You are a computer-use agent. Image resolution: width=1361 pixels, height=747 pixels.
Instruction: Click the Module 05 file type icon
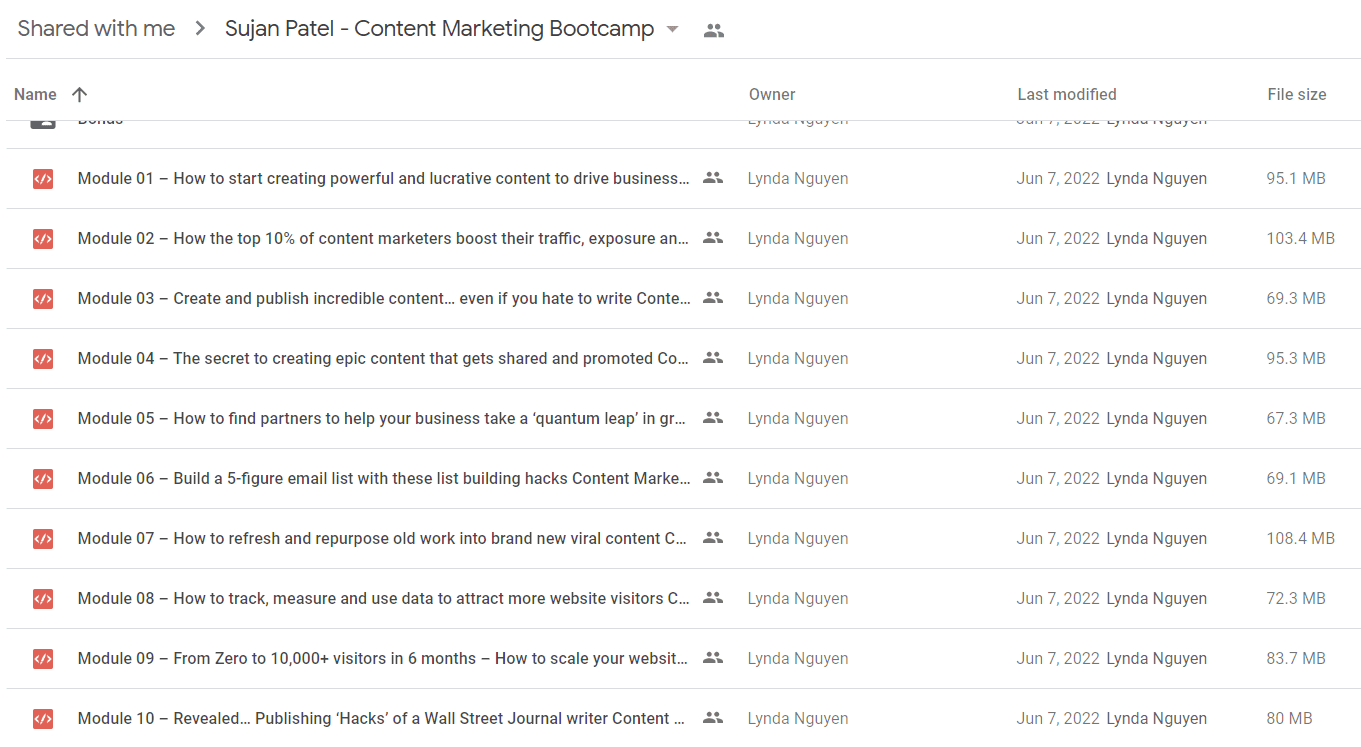[x=42, y=419]
